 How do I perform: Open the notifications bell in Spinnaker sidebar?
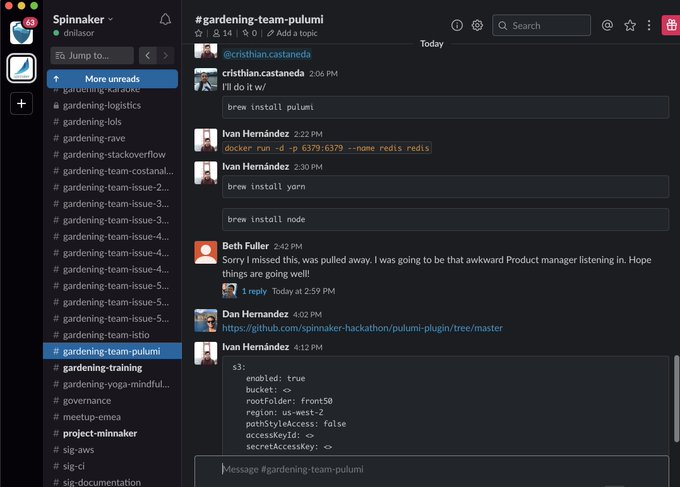pyautogui.click(x=165, y=20)
